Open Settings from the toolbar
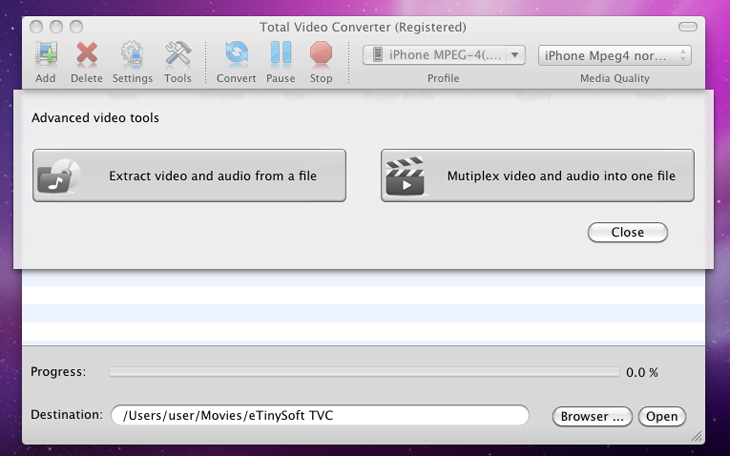The height and width of the screenshot is (456, 730). point(132,54)
